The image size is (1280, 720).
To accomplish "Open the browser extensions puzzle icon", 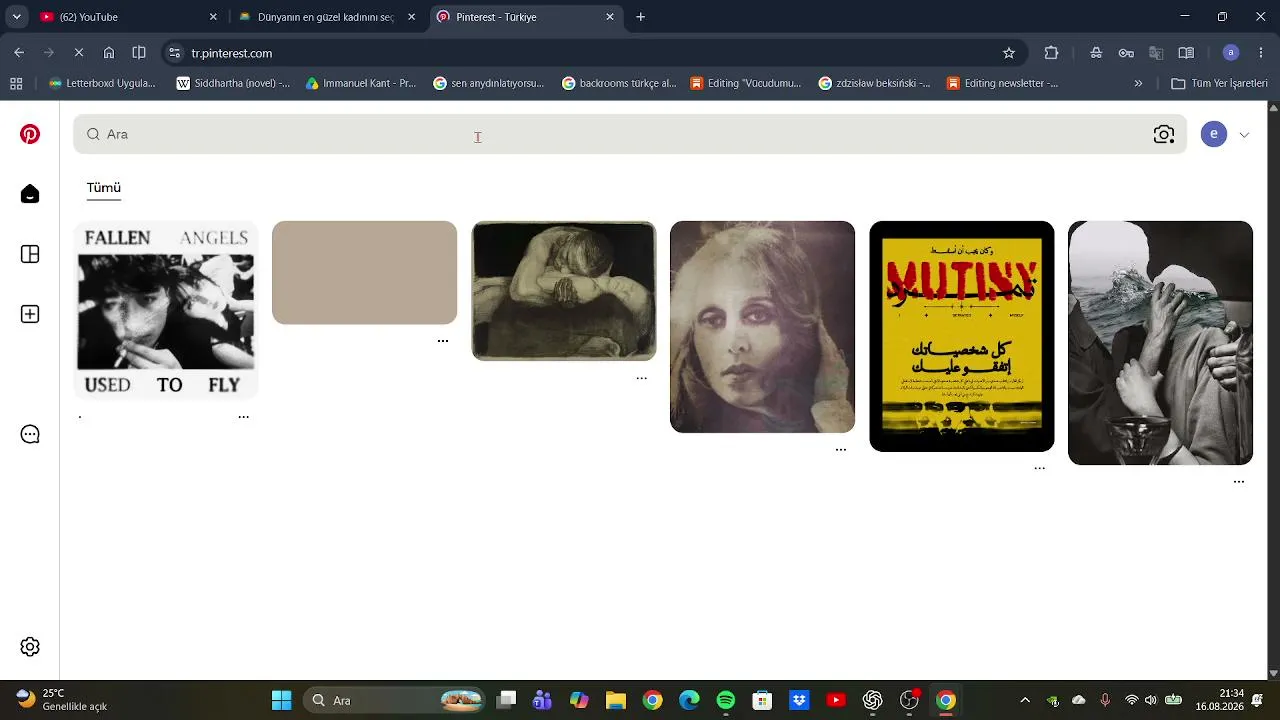I will click(x=1051, y=53).
